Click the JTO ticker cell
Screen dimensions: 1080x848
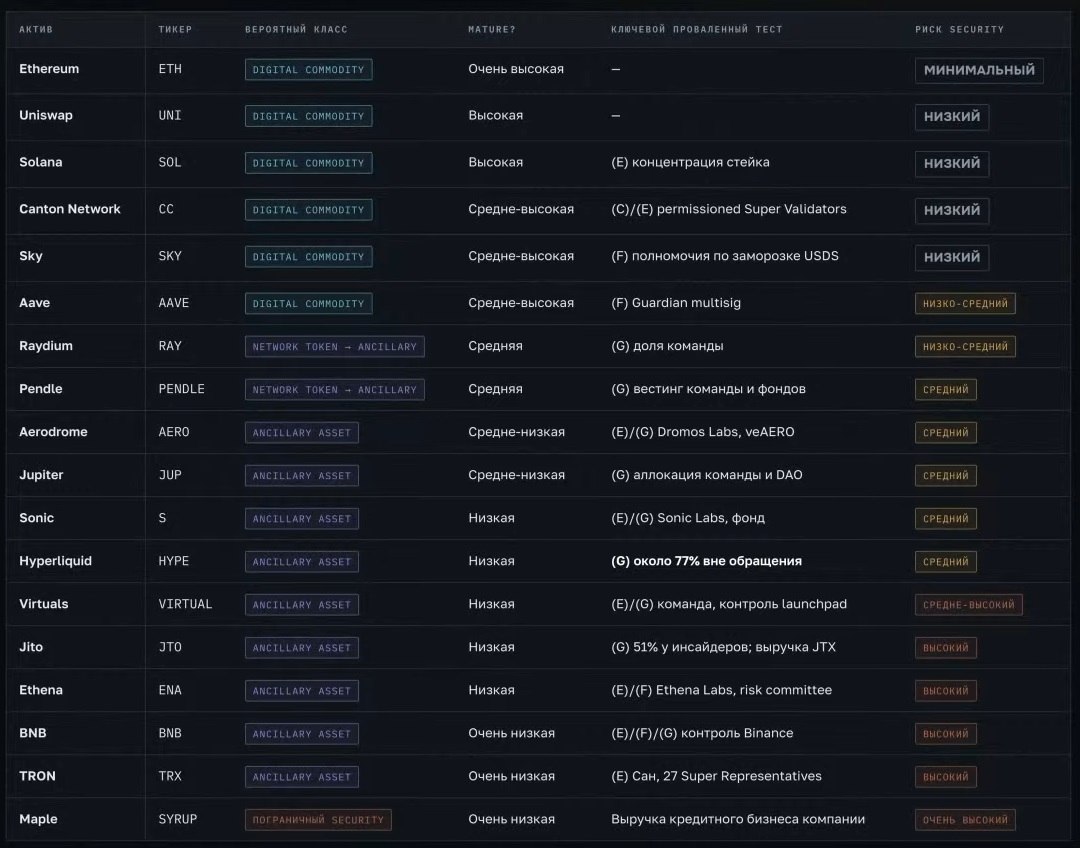click(170, 648)
